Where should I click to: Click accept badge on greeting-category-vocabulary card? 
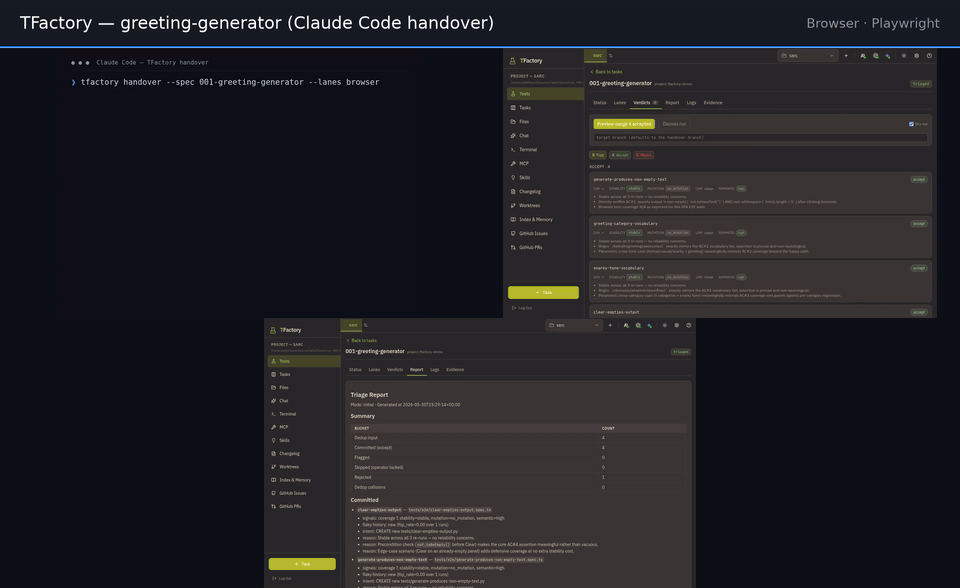point(919,224)
